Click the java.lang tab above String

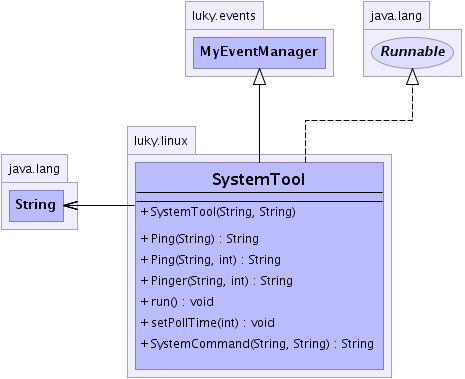[x=34, y=168]
